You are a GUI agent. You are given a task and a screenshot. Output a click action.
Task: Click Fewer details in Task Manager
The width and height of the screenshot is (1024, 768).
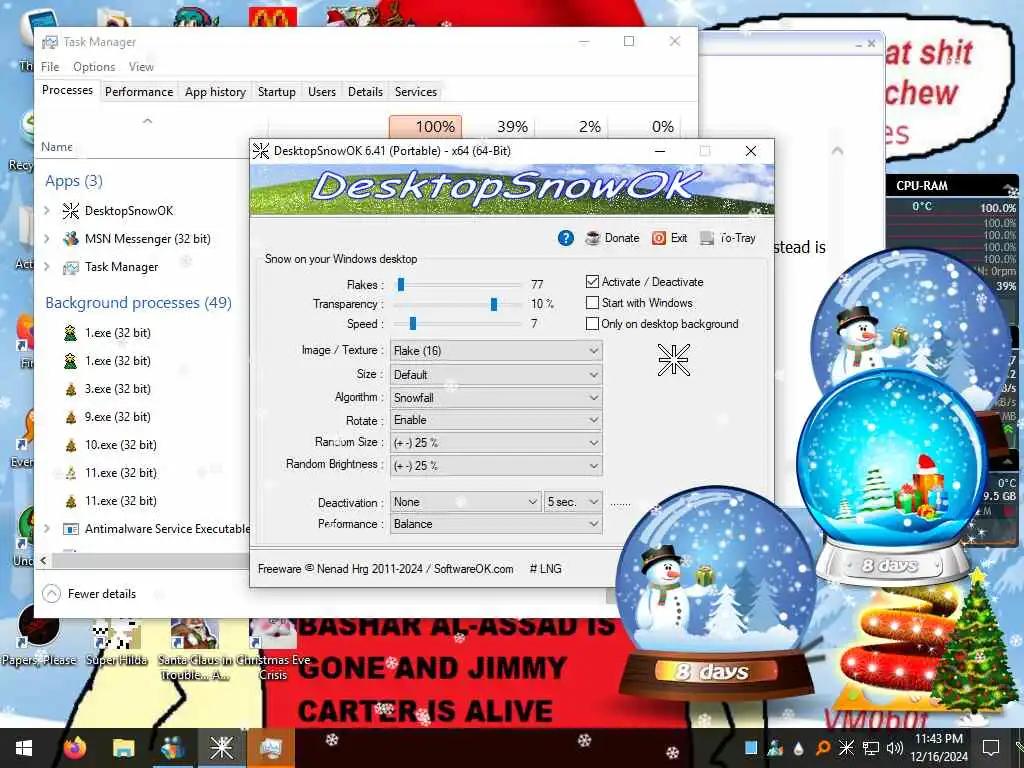click(89, 594)
